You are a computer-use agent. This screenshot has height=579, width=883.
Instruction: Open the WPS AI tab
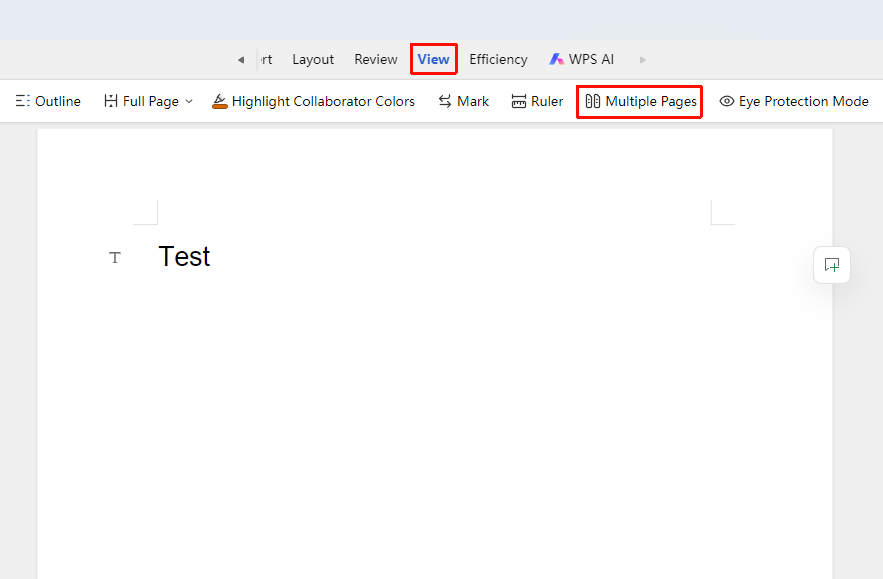coord(582,59)
